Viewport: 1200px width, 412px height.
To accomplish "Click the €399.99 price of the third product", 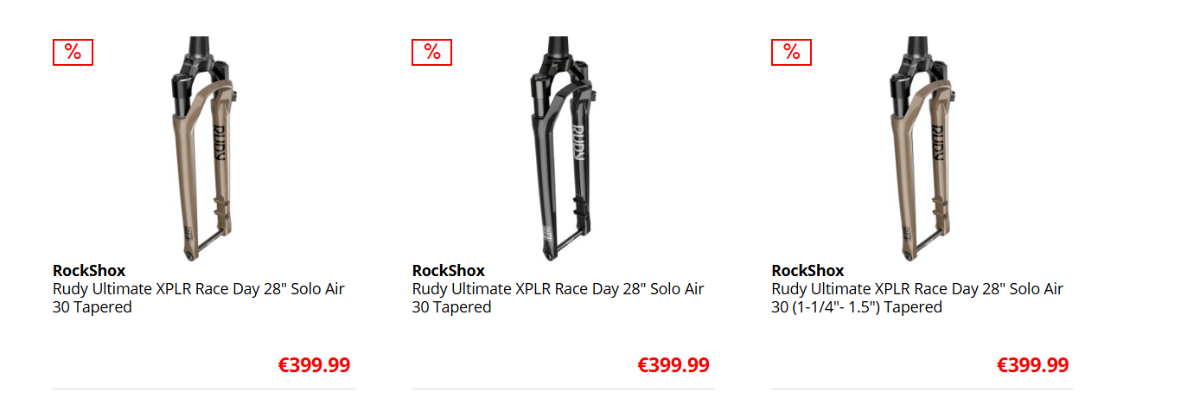I will tap(1033, 365).
